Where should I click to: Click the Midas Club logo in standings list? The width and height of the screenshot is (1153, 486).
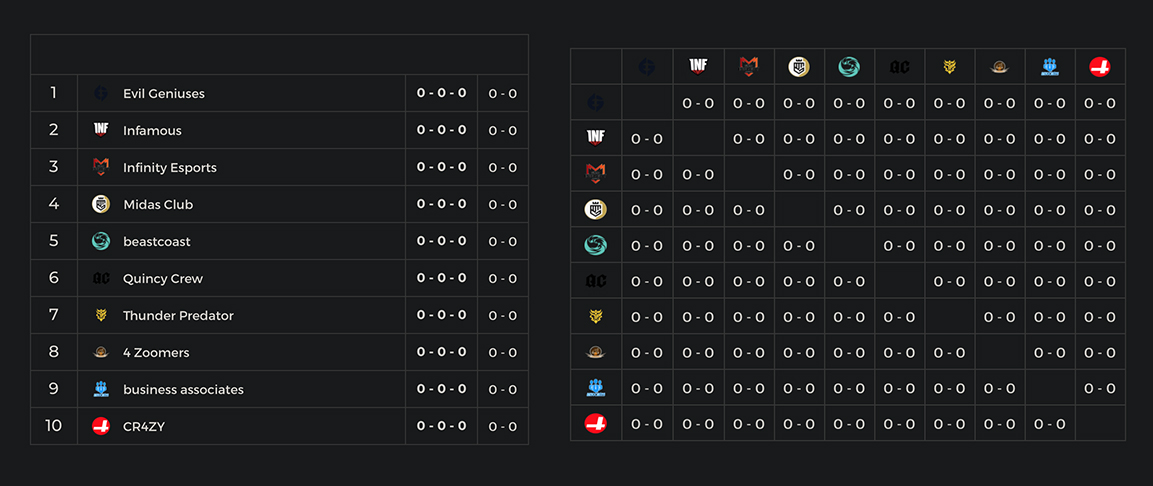(x=101, y=204)
